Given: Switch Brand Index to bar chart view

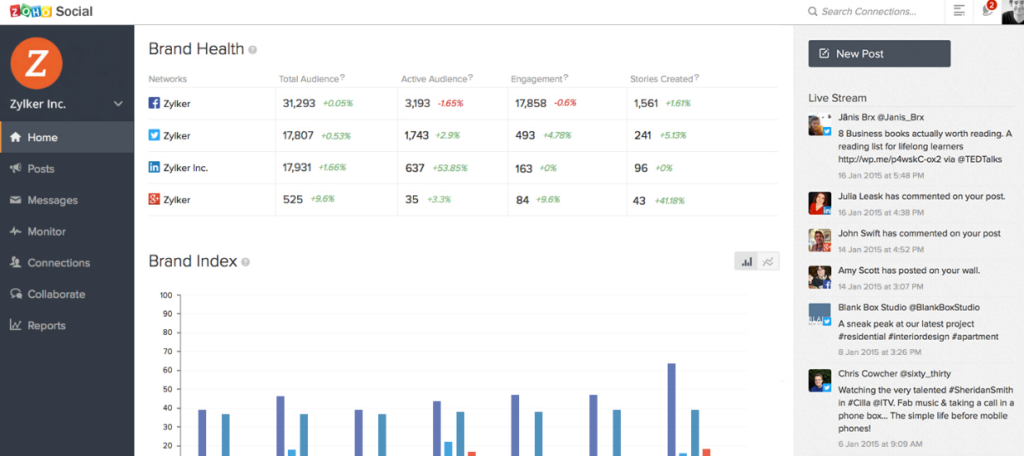Looking at the screenshot, I should click(746, 262).
